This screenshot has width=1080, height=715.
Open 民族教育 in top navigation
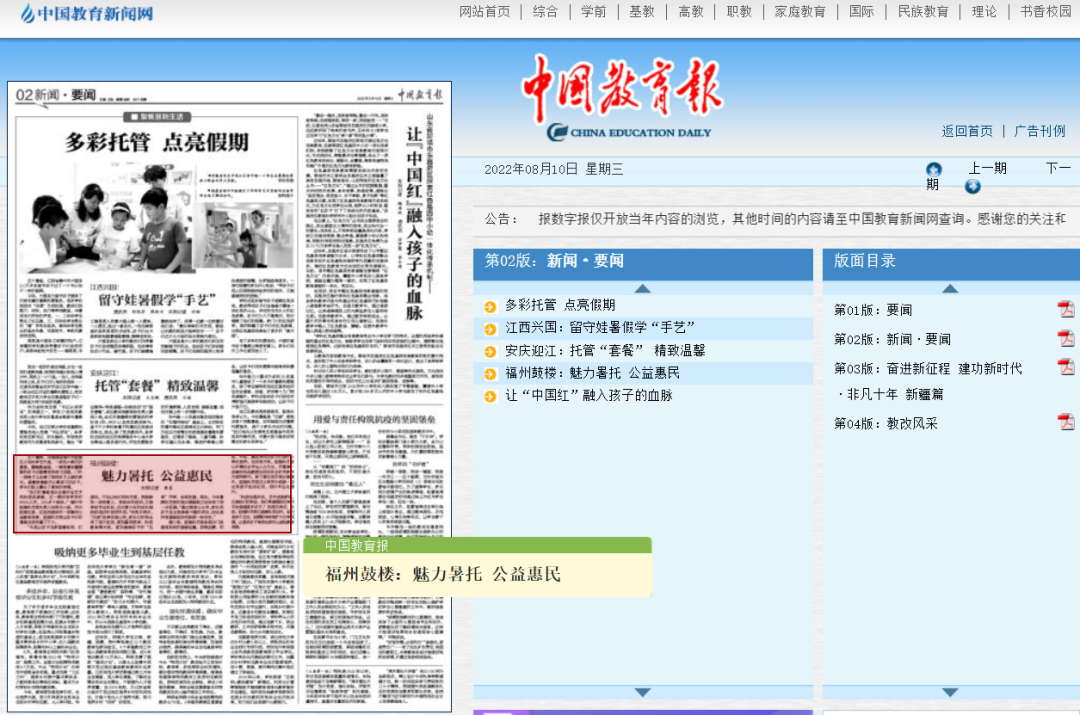tap(923, 12)
